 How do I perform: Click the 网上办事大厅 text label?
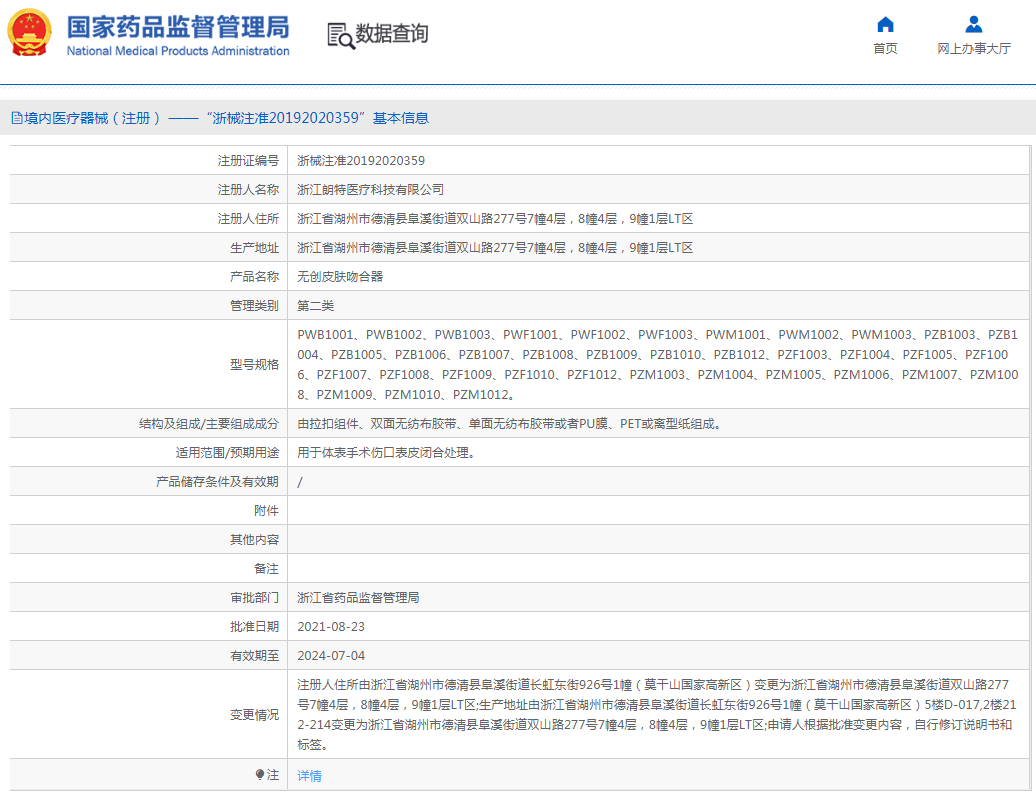click(x=974, y=48)
